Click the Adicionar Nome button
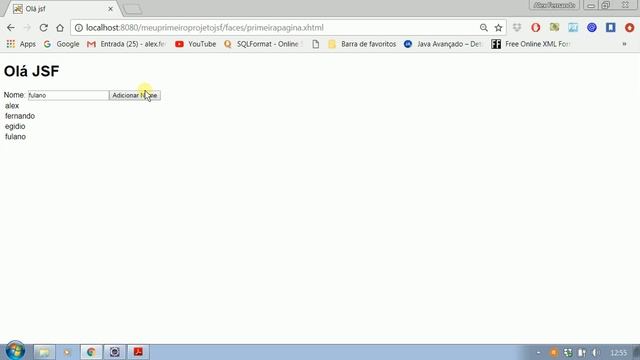The height and width of the screenshot is (360, 640). 135,95
